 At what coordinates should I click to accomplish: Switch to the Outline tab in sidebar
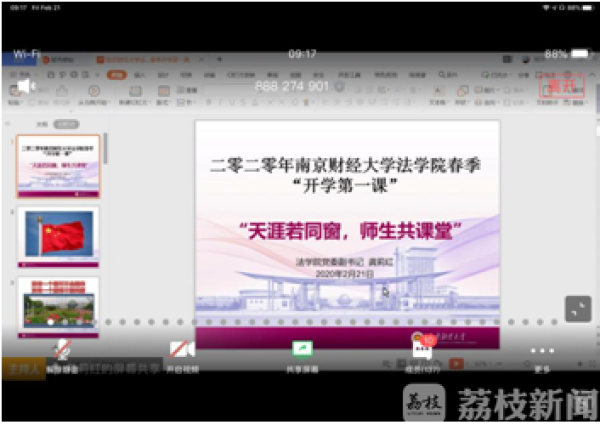tap(42, 124)
